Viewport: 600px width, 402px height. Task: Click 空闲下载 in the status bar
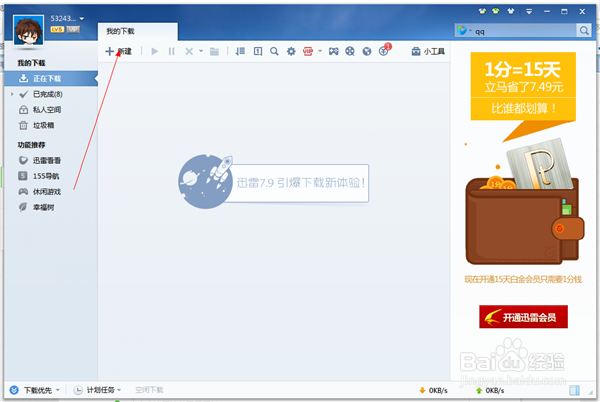(149, 390)
